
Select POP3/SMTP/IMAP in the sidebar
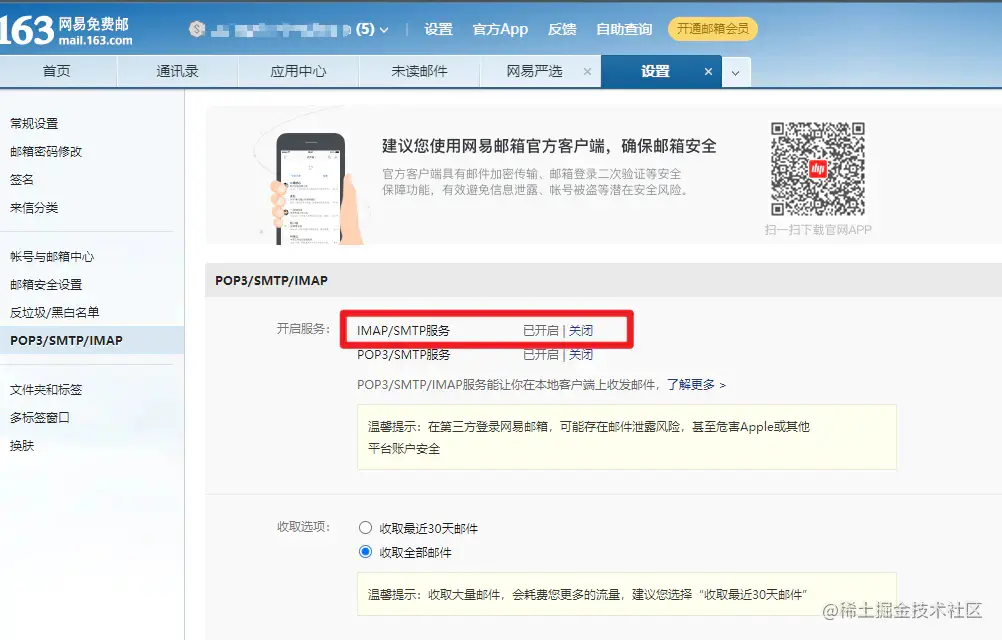(92, 340)
